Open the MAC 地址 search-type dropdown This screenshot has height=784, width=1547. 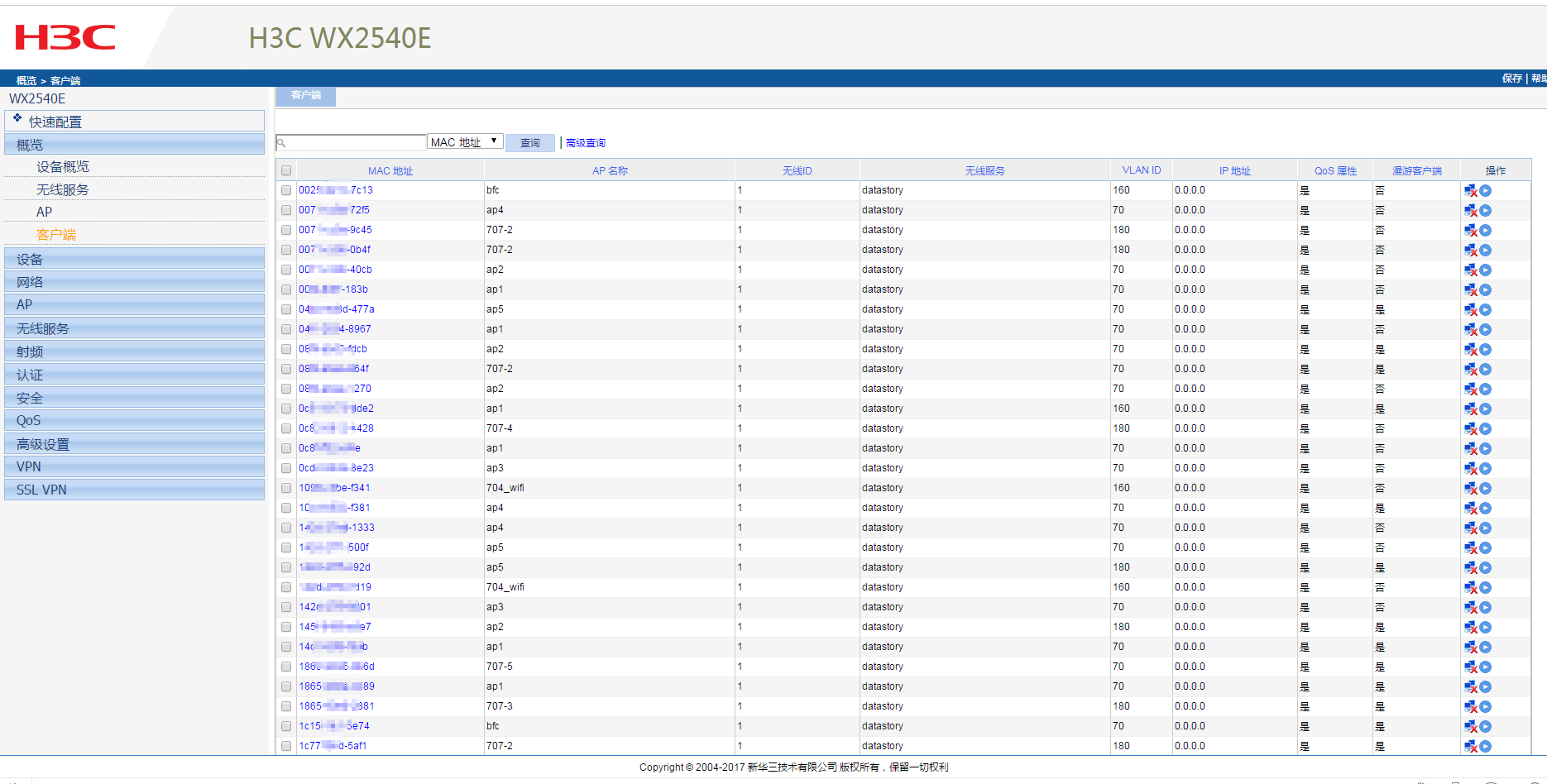point(465,142)
